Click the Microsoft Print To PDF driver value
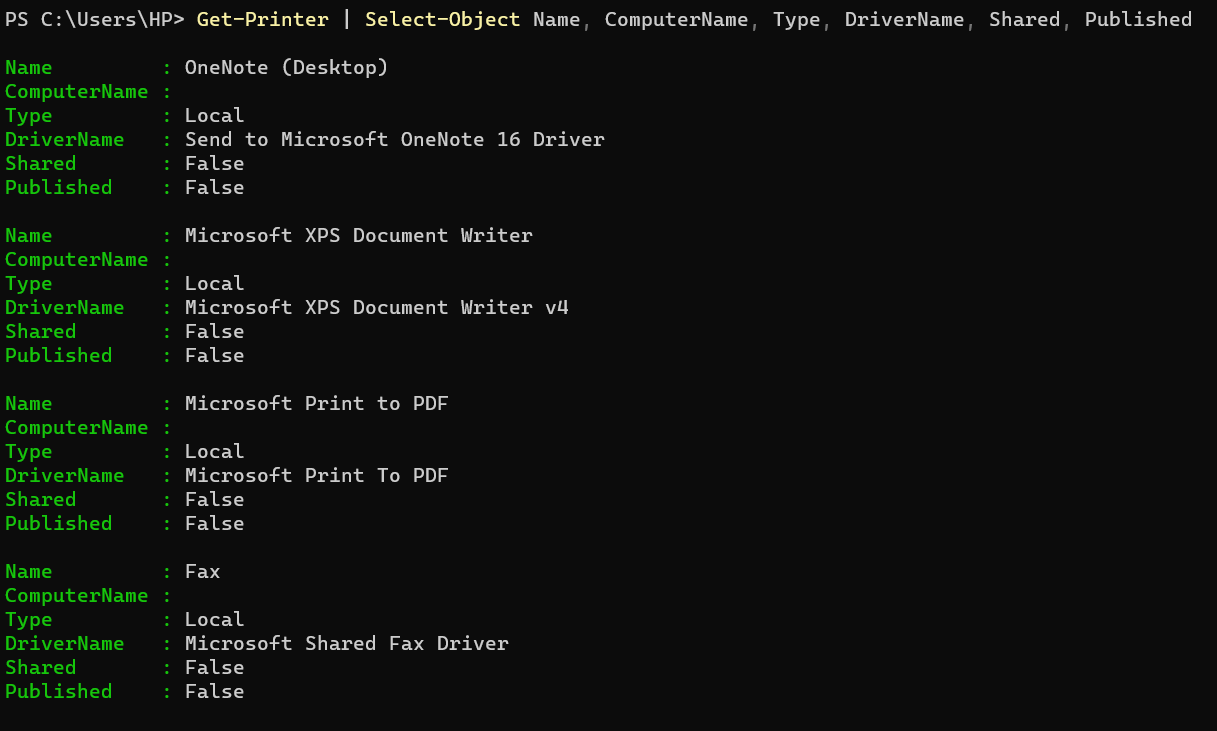Image resolution: width=1217 pixels, height=731 pixels. tap(317, 476)
